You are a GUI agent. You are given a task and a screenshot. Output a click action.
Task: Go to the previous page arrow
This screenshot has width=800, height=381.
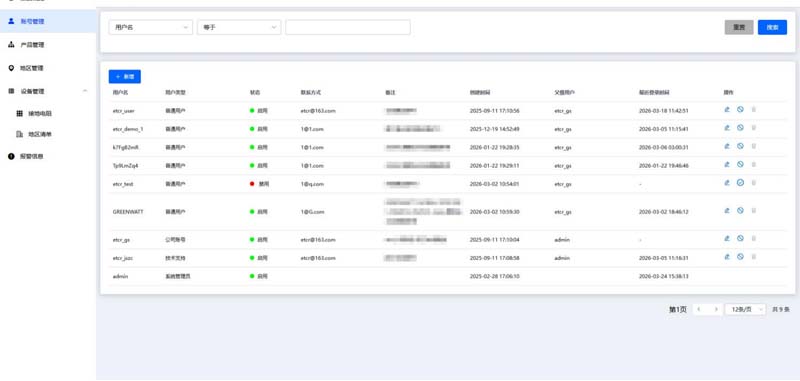tap(699, 309)
